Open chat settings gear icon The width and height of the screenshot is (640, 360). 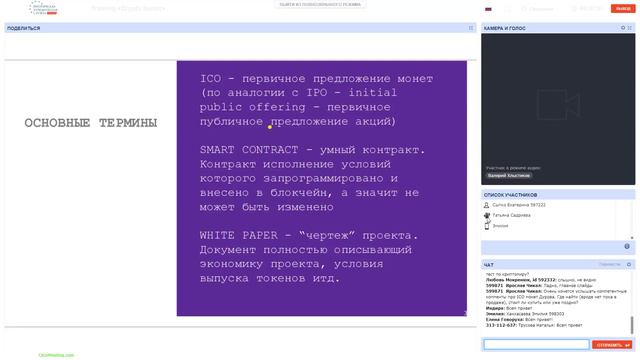pos(629,264)
